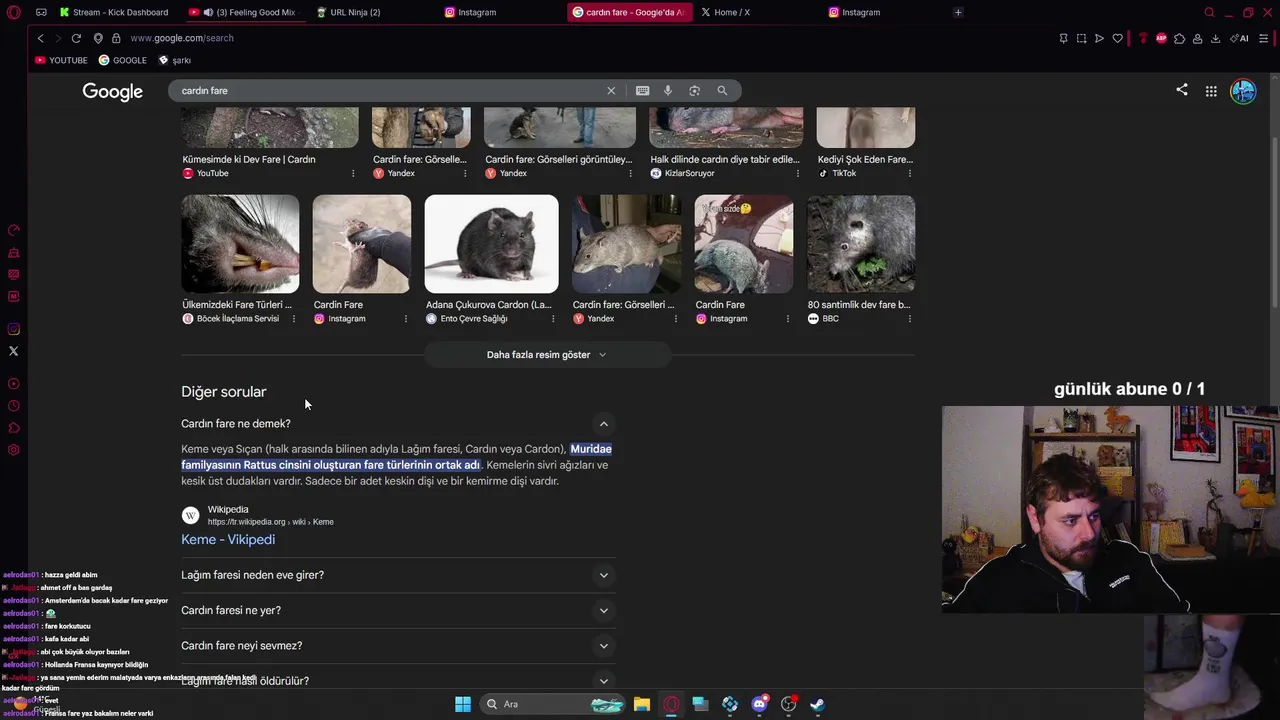Open Steam from taskbar

pyautogui.click(x=817, y=704)
